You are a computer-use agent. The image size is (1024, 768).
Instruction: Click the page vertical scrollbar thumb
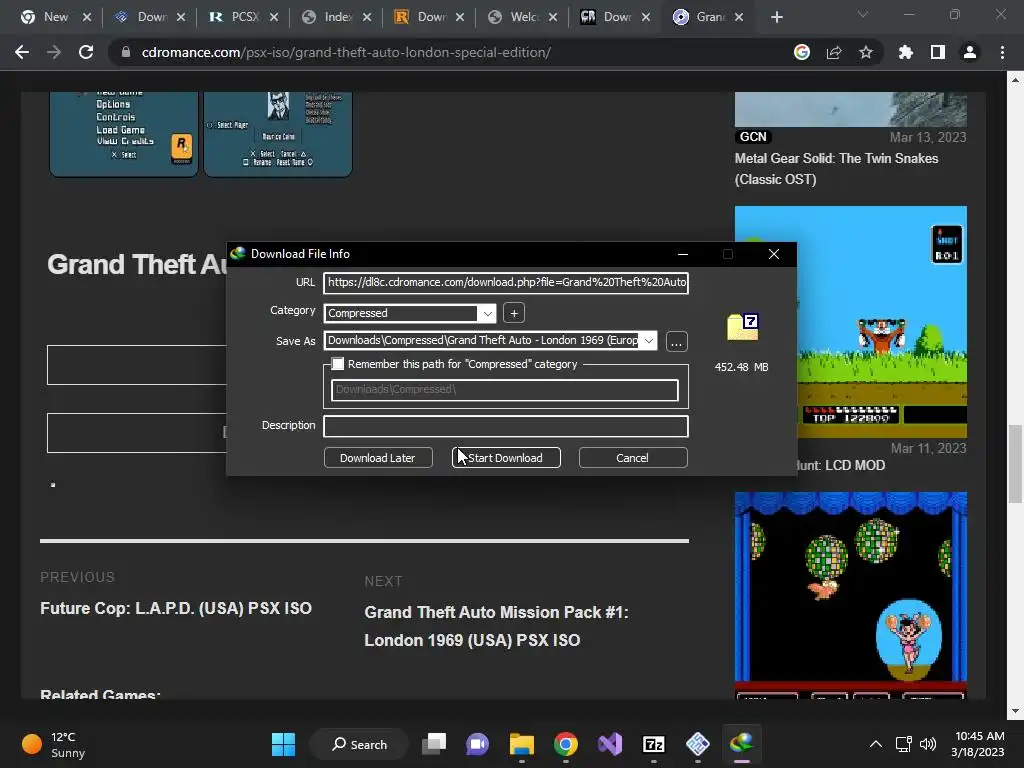1015,464
